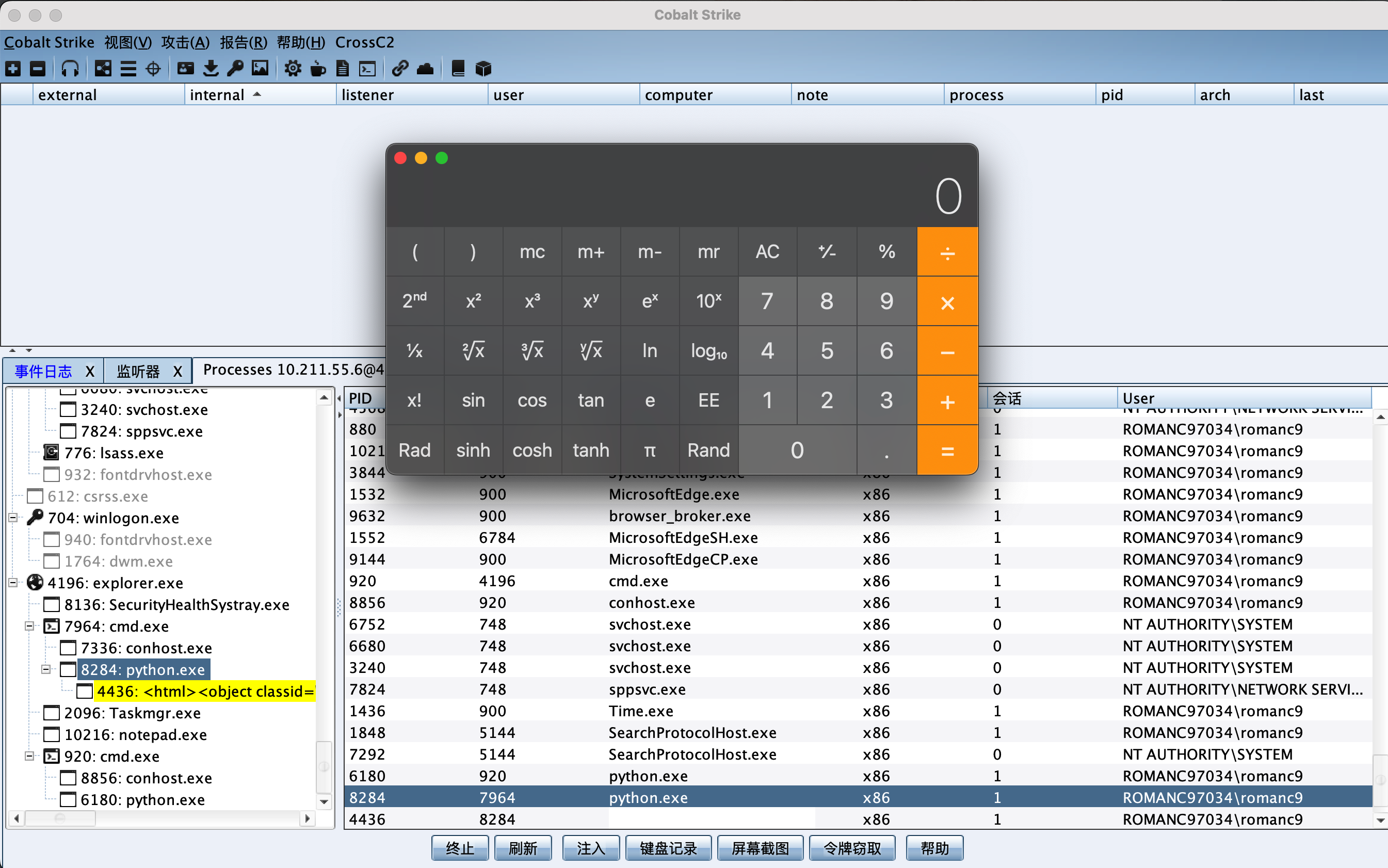Screen dimensions: 1388x868
Task: Collapse the 8284: python.exe tree node
Action: 46,669
